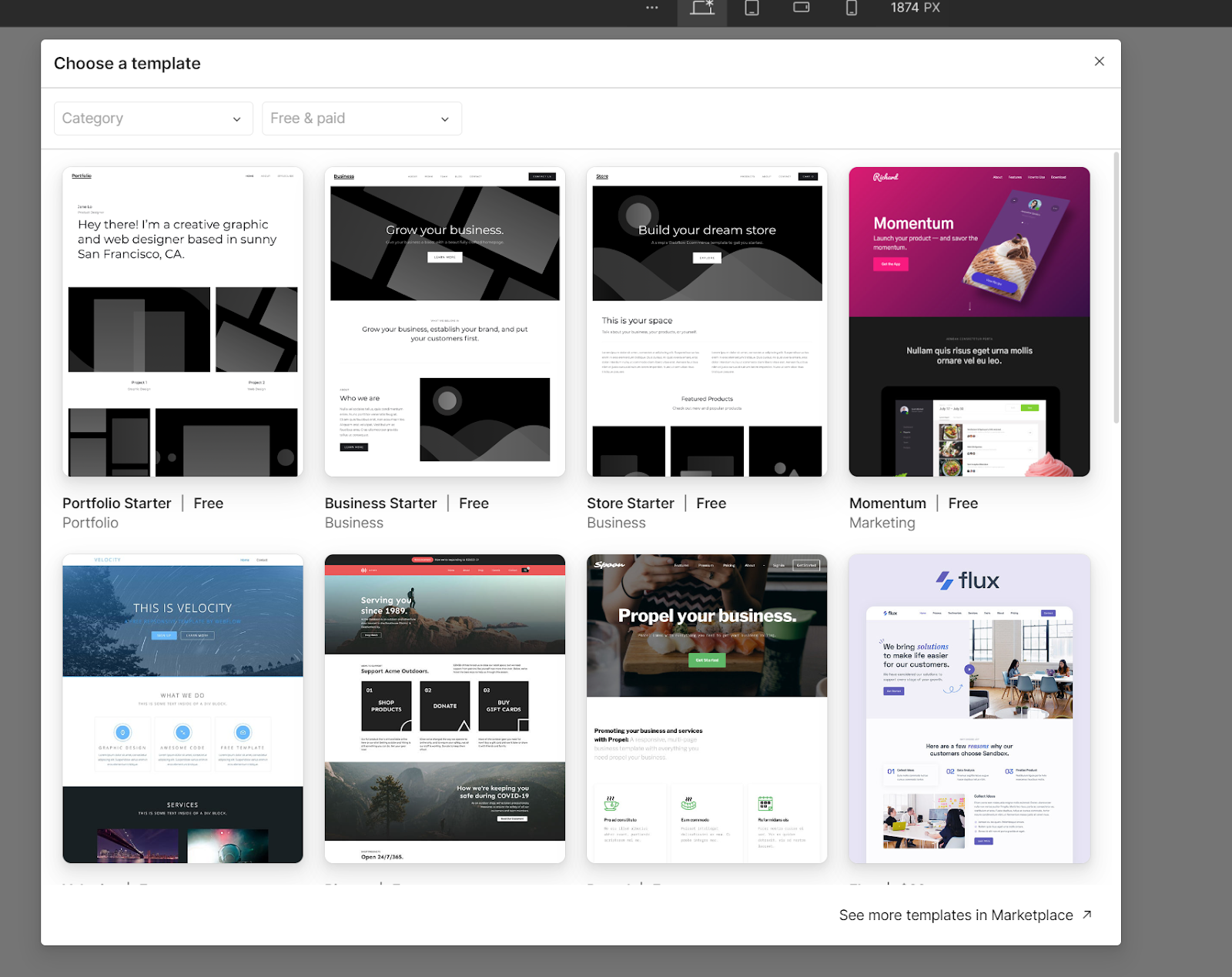Click Free price label for Portfolio Starter

209,504
